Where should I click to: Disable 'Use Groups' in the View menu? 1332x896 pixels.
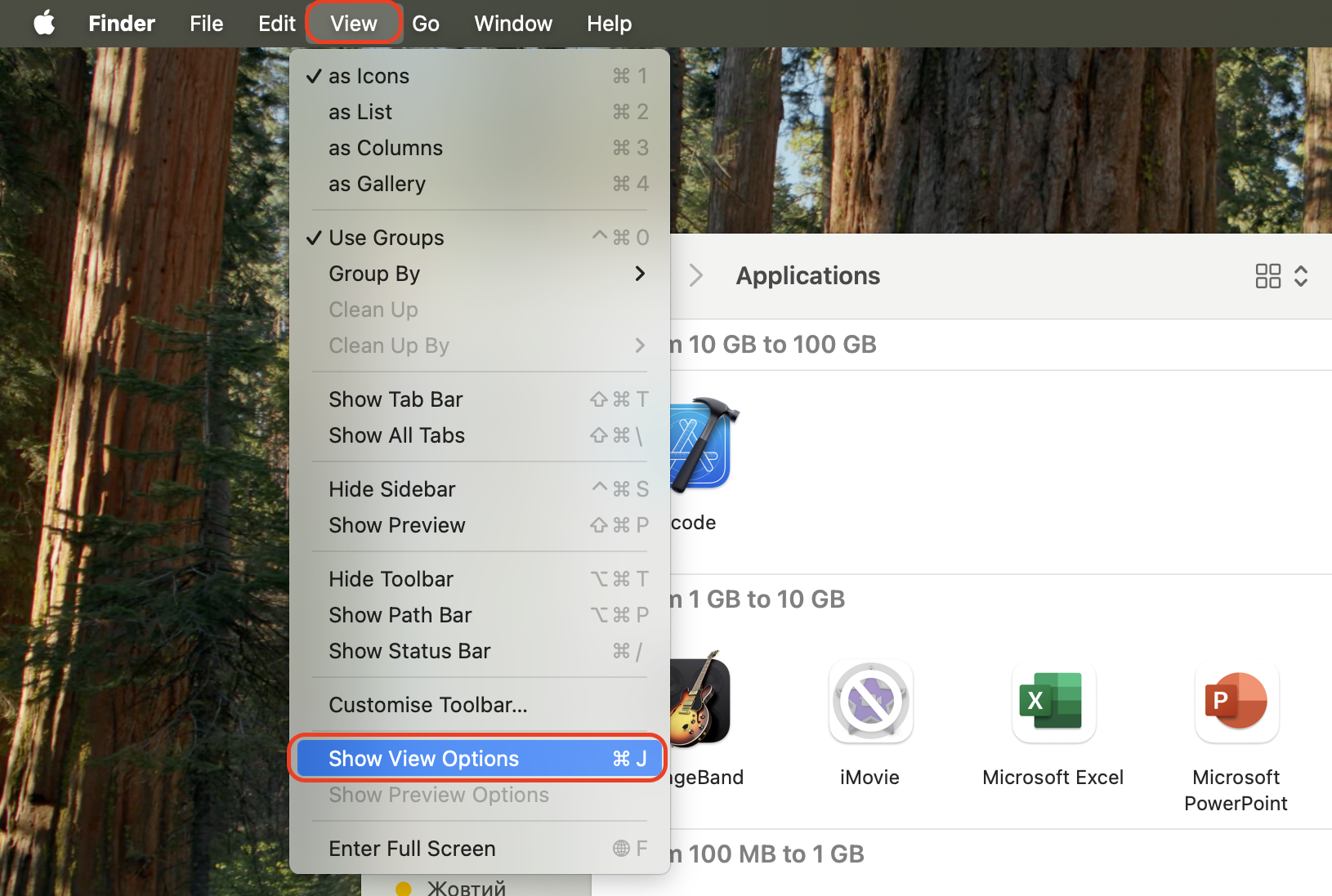point(387,237)
